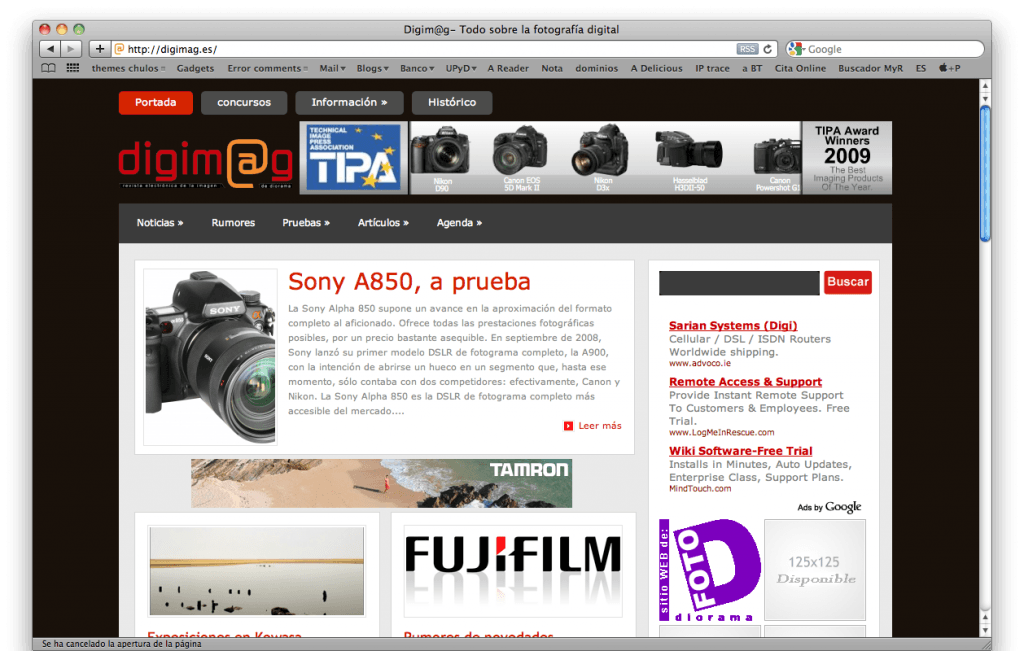Open the Tamron beach banner

381,483
